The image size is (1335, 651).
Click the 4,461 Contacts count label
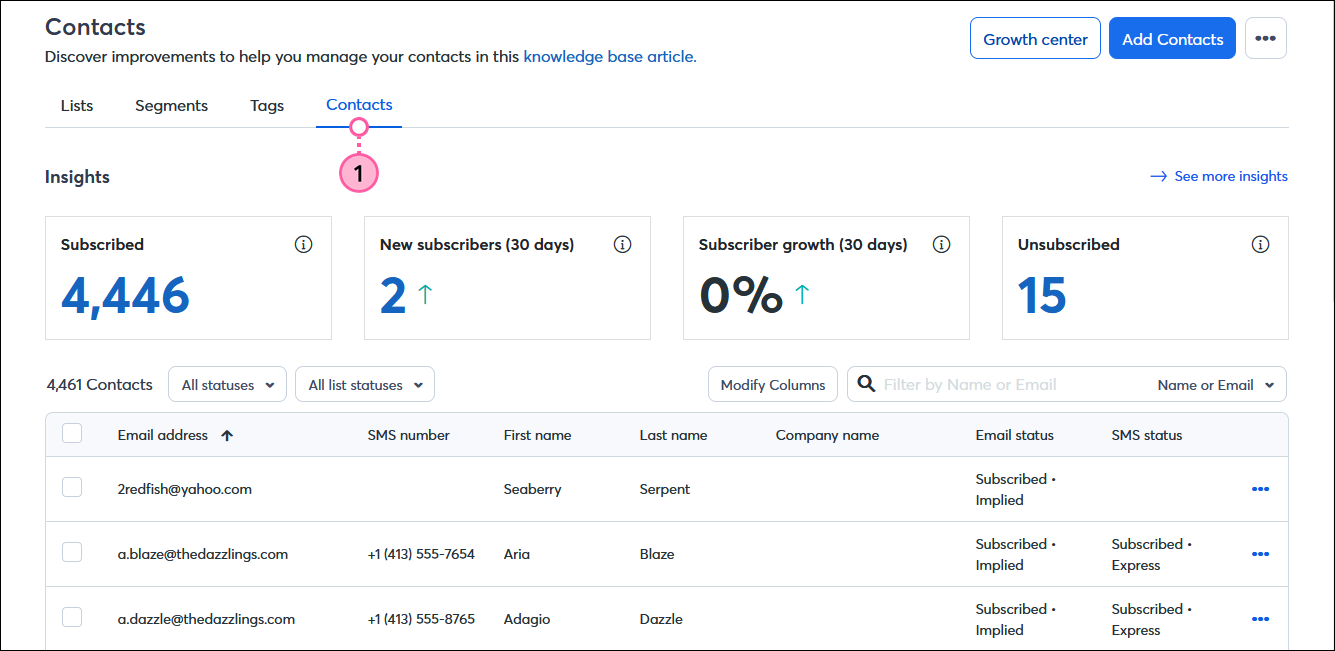[100, 384]
